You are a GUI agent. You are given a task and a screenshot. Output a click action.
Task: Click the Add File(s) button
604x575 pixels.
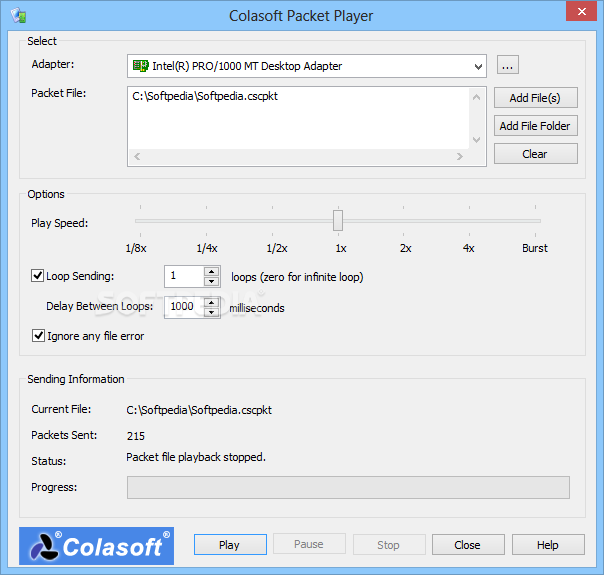[535, 98]
